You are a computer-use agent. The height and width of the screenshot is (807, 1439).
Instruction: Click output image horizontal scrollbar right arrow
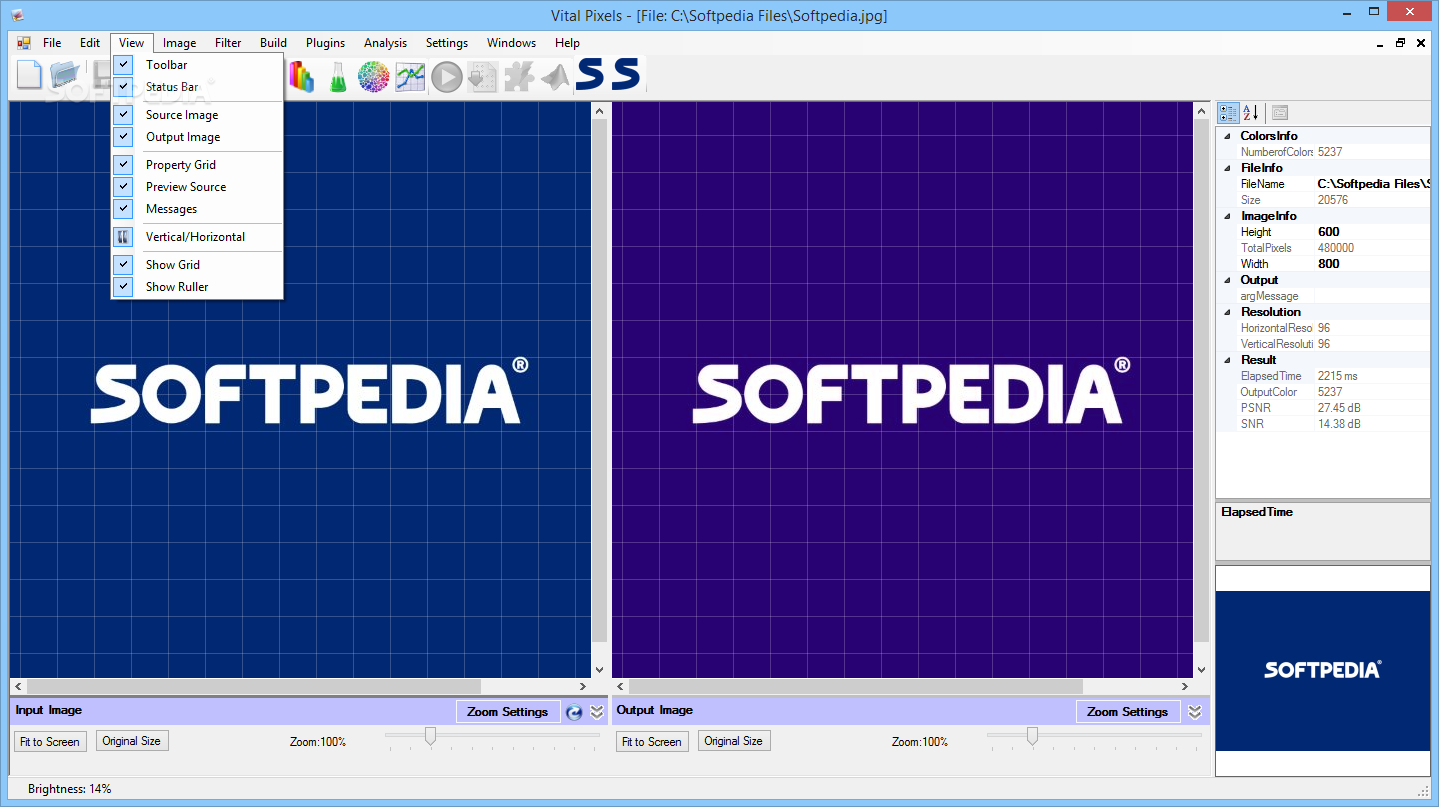[x=1185, y=687]
